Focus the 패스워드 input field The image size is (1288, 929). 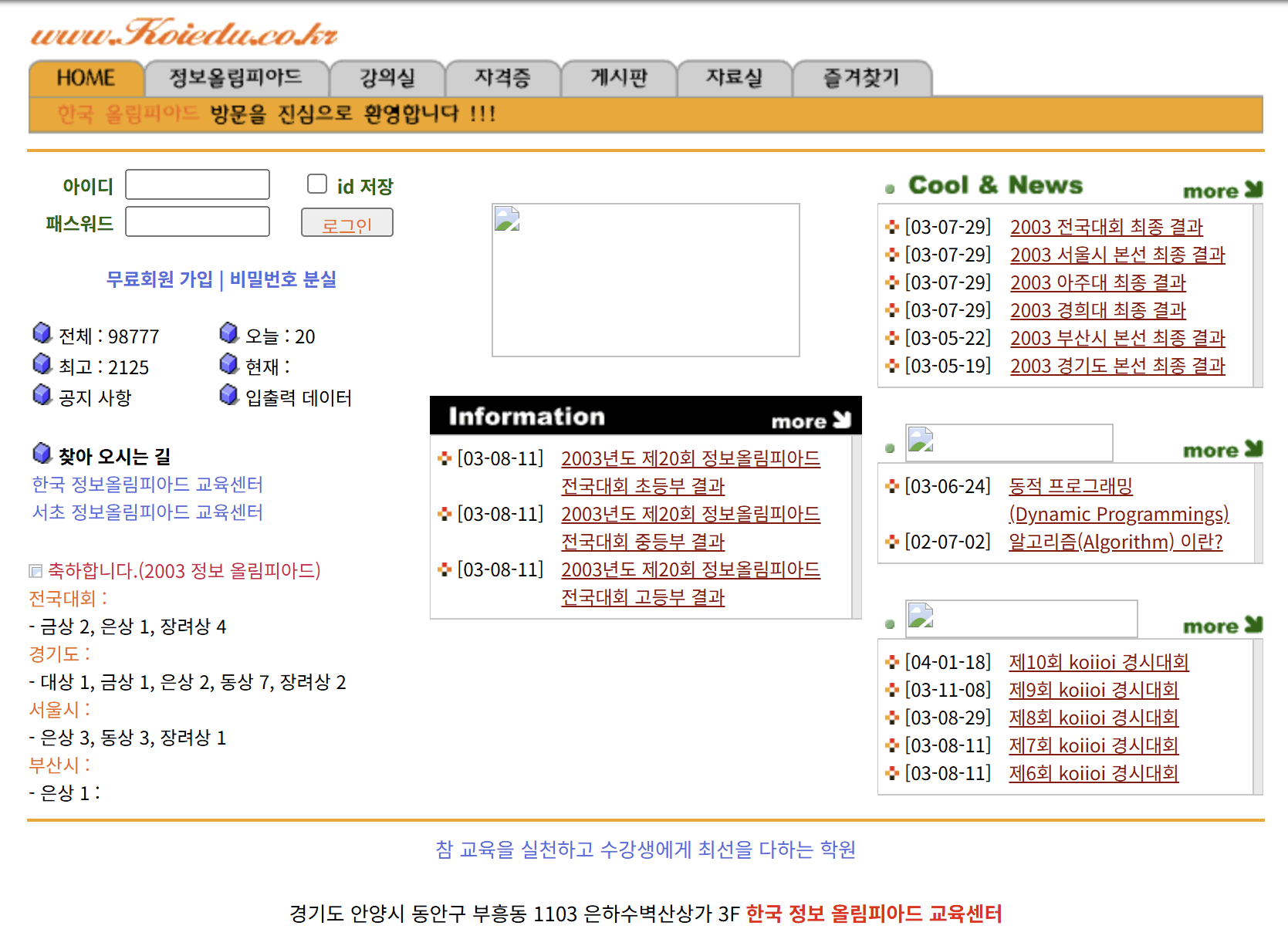[x=198, y=221]
